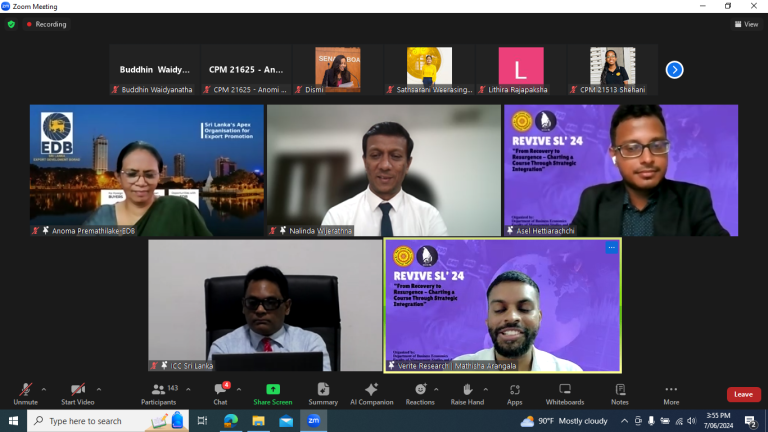Click ICC Sri Lanka video tile
768x432 pixels.
[x=265, y=305]
